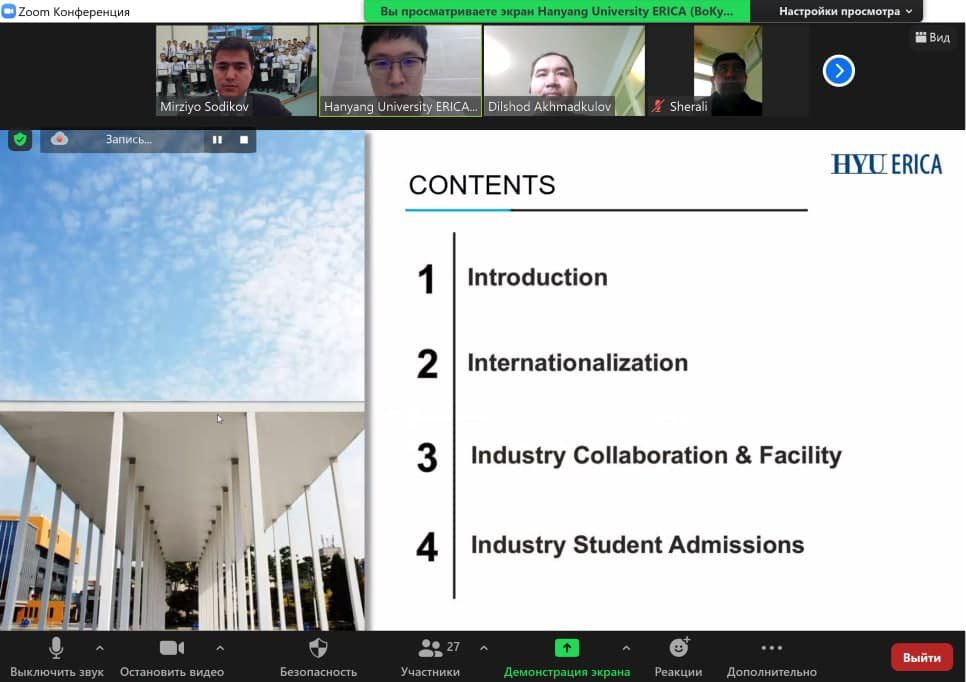Click the red muted mic on Sherali
This screenshot has height=682, width=966.
658,106
